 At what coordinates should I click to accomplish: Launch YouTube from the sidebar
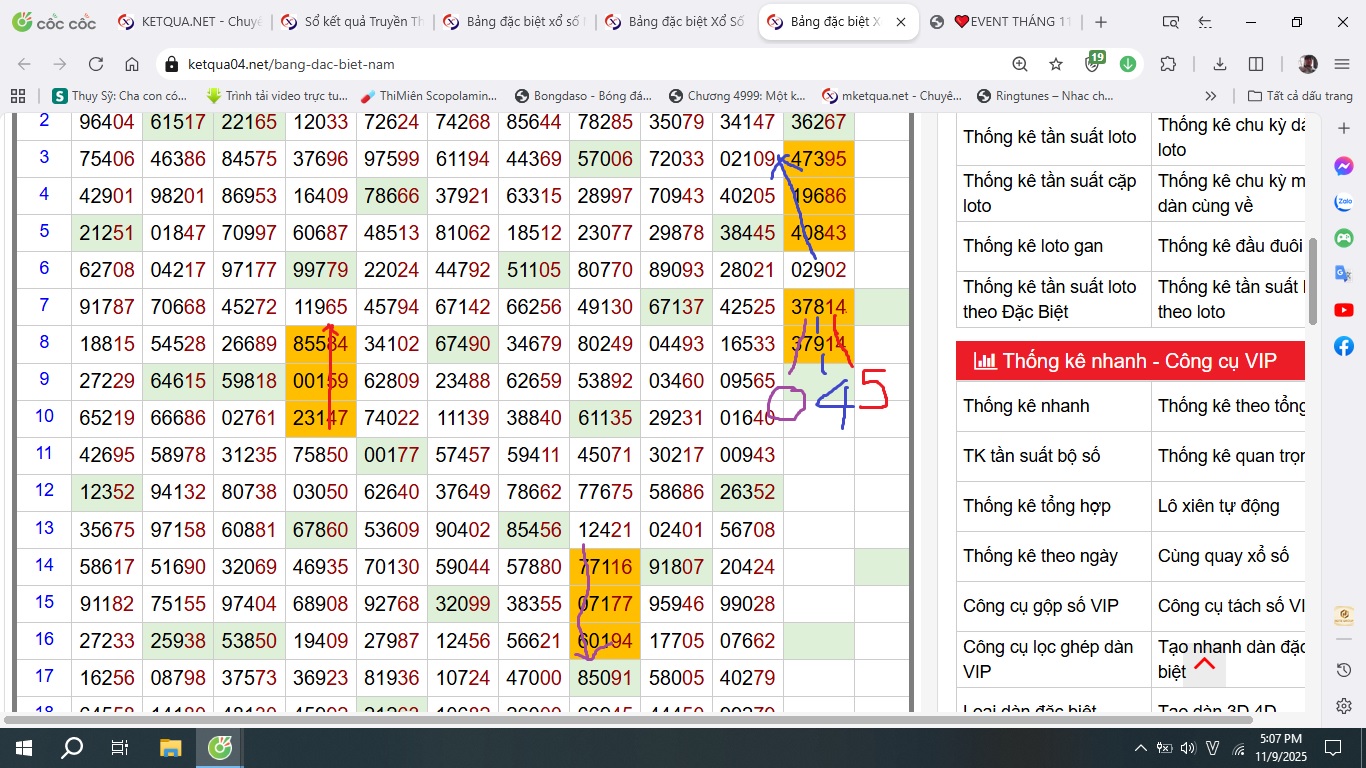pyautogui.click(x=1344, y=311)
